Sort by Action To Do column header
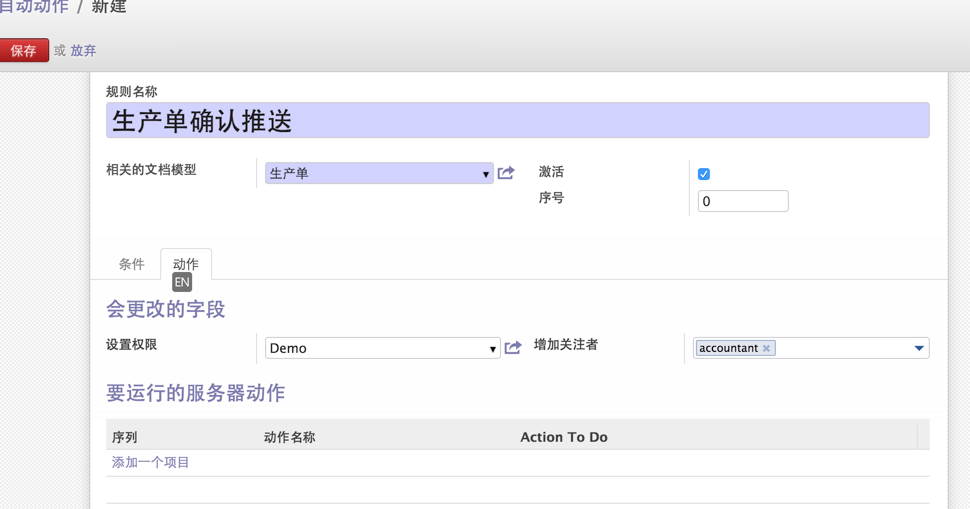970x509 pixels. tap(564, 437)
